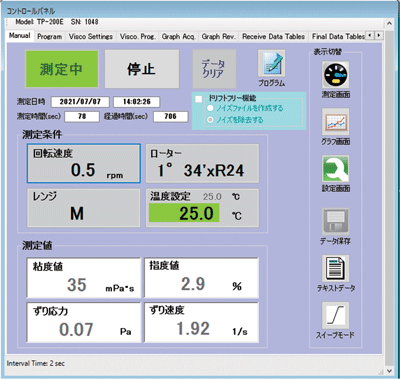Open the プログラム editor icon

point(271,64)
